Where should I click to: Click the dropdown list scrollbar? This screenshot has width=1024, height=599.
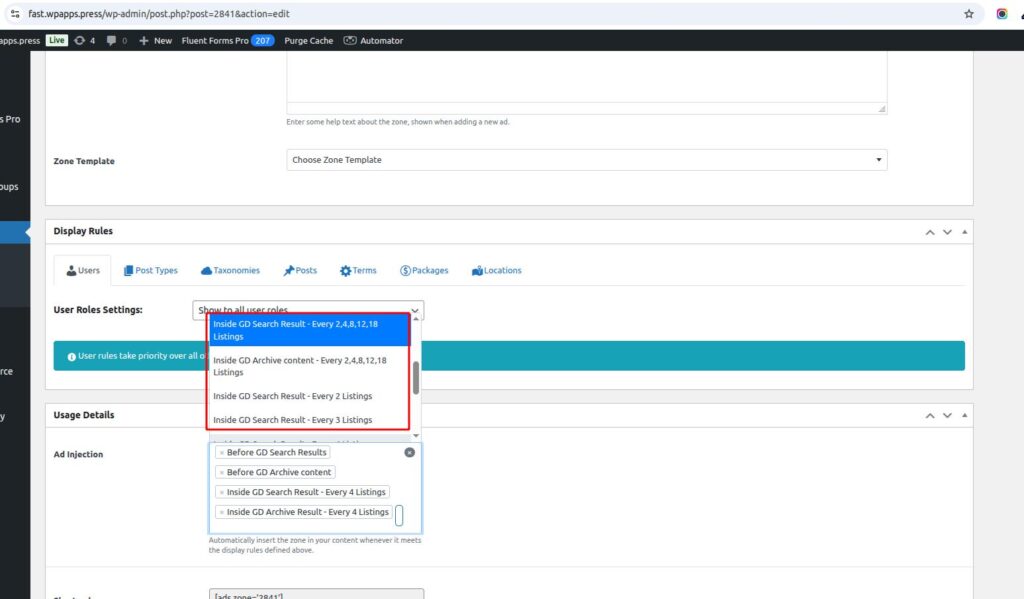[x=416, y=378]
